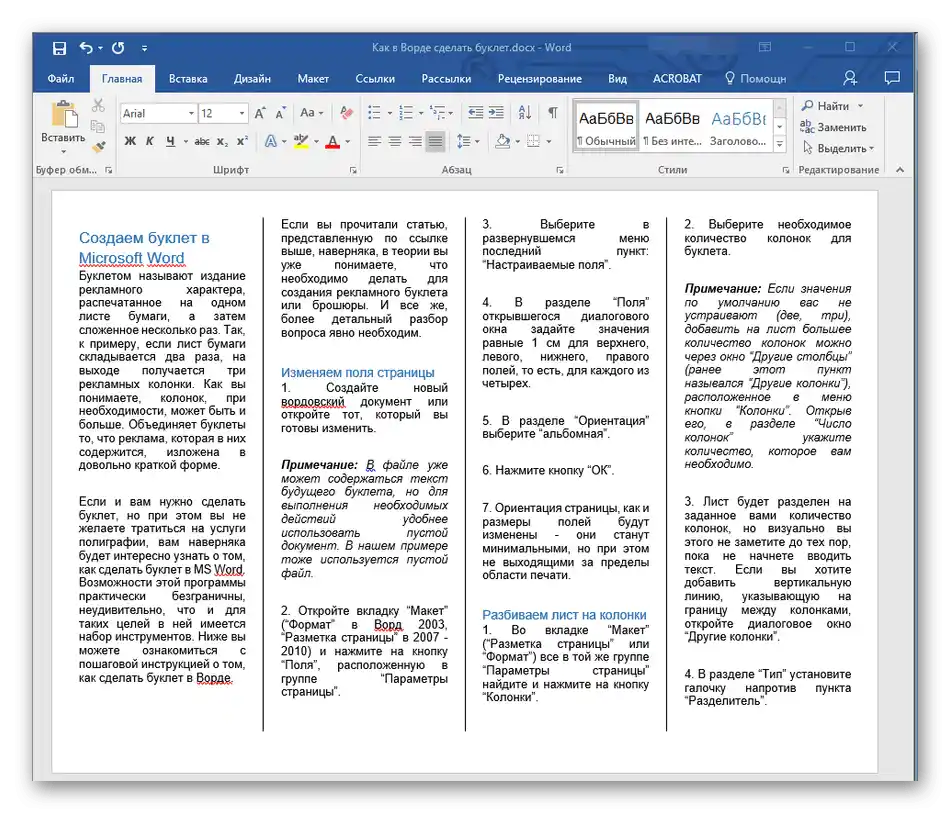950x813 pixels.
Task: Toggle the paragraph marks (¶) display
Action: pyautogui.click(x=552, y=113)
